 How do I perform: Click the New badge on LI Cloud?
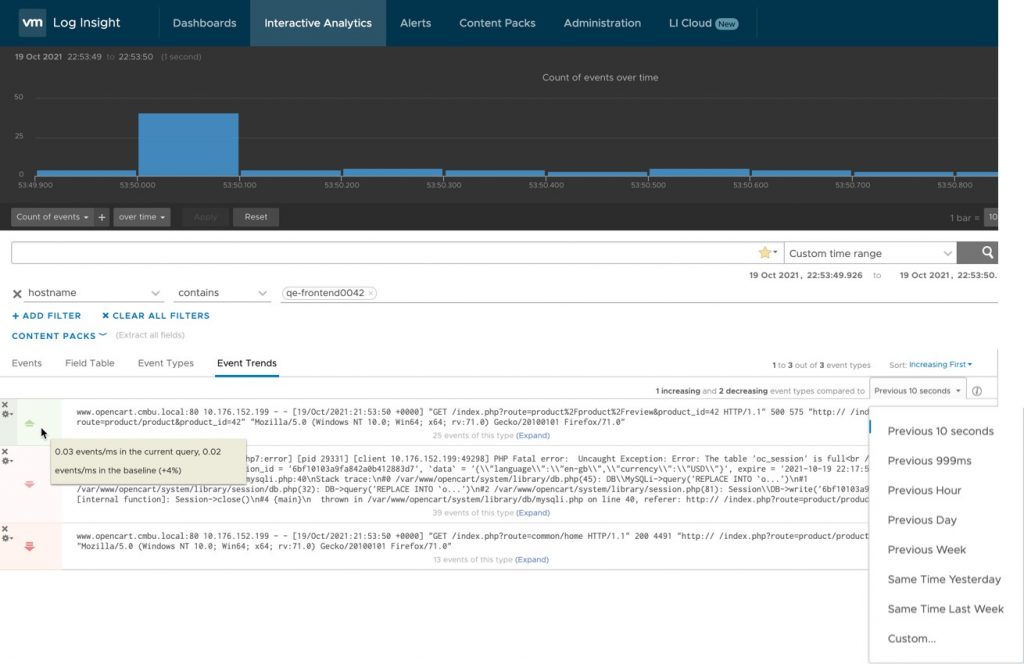[726, 24]
